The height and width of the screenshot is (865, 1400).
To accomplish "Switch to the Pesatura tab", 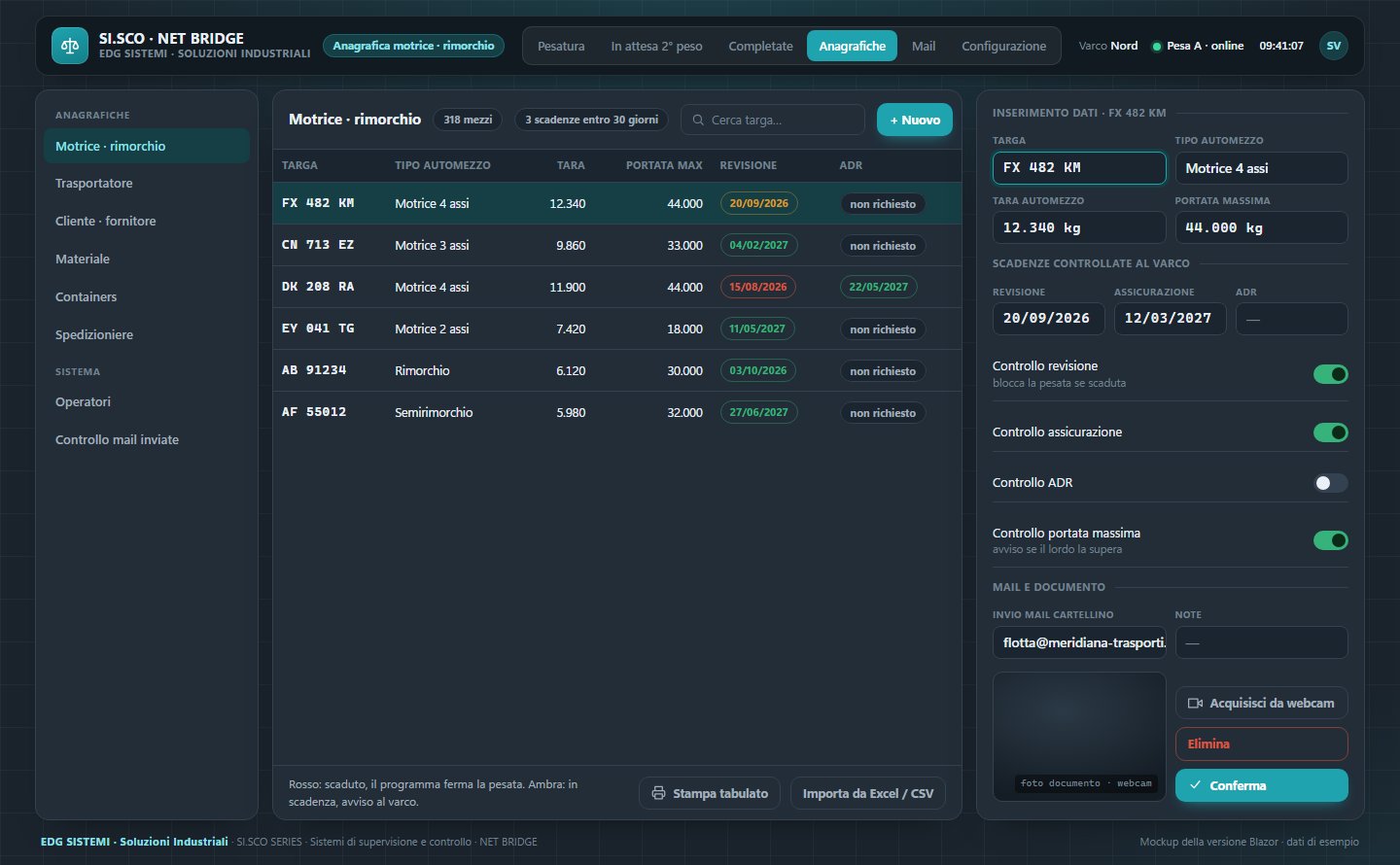I will click(x=561, y=46).
